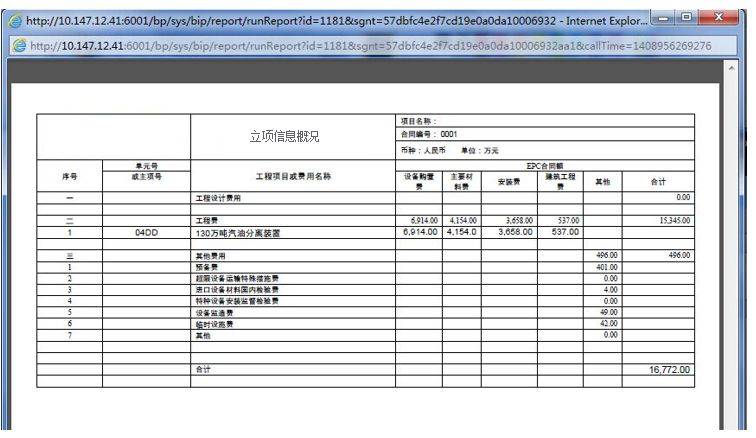The height and width of the screenshot is (438, 756).
Task: Maximize the Internet Explorer window
Action: (687, 17)
